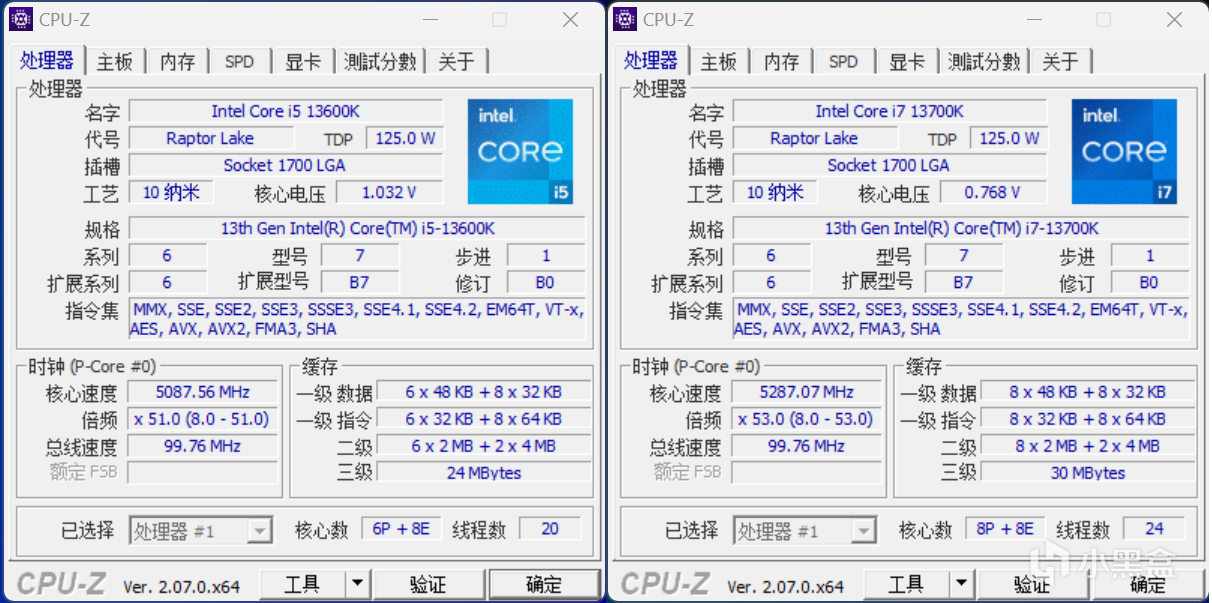Screen dimensions: 1212x603
Task: Click L1 instruction 6 x 32 KB value
Action: pos(484,419)
